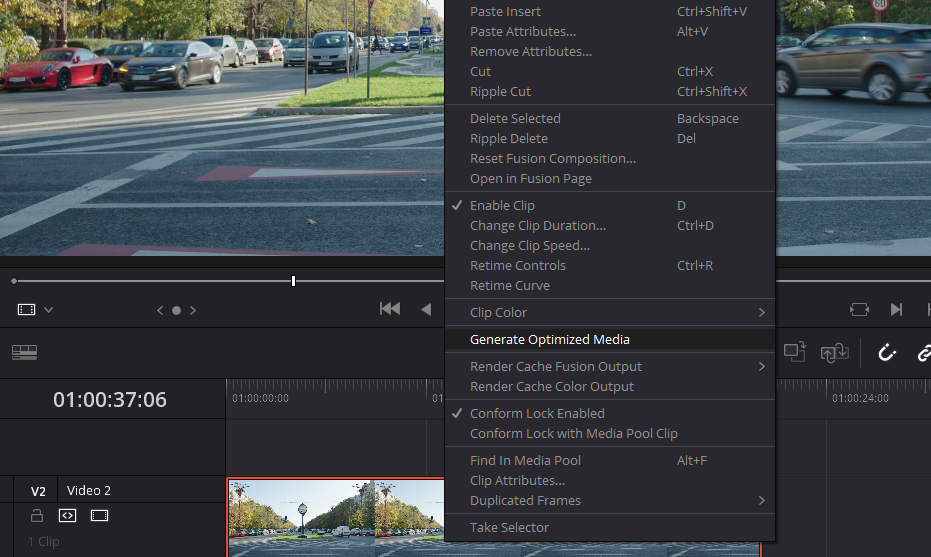Disable the Video 2 track filmstrip icon
Screen dimensions: 931x557
pyautogui.click(x=99, y=516)
